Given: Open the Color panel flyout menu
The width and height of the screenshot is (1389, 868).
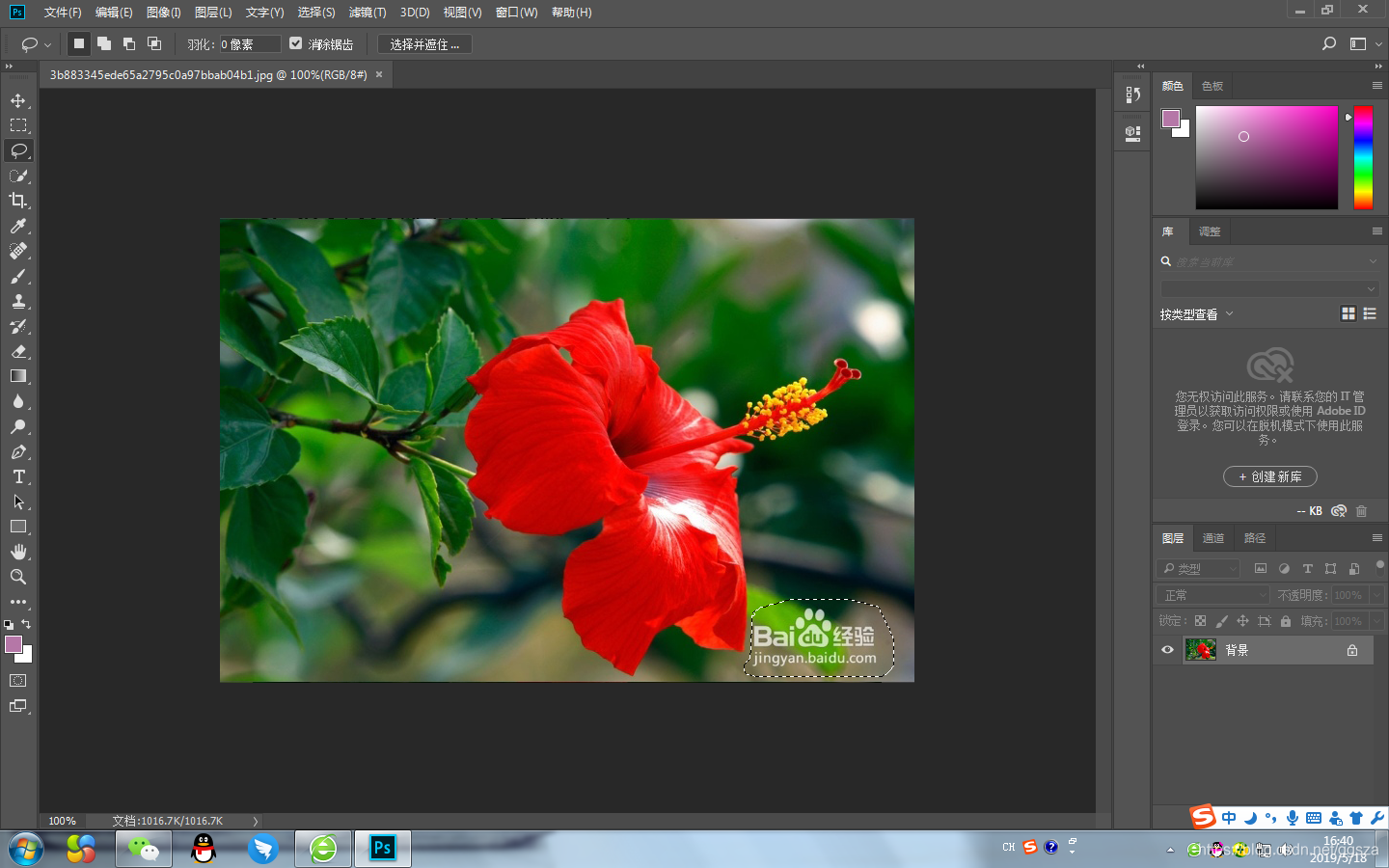Looking at the screenshot, I should pos(1377,86).
